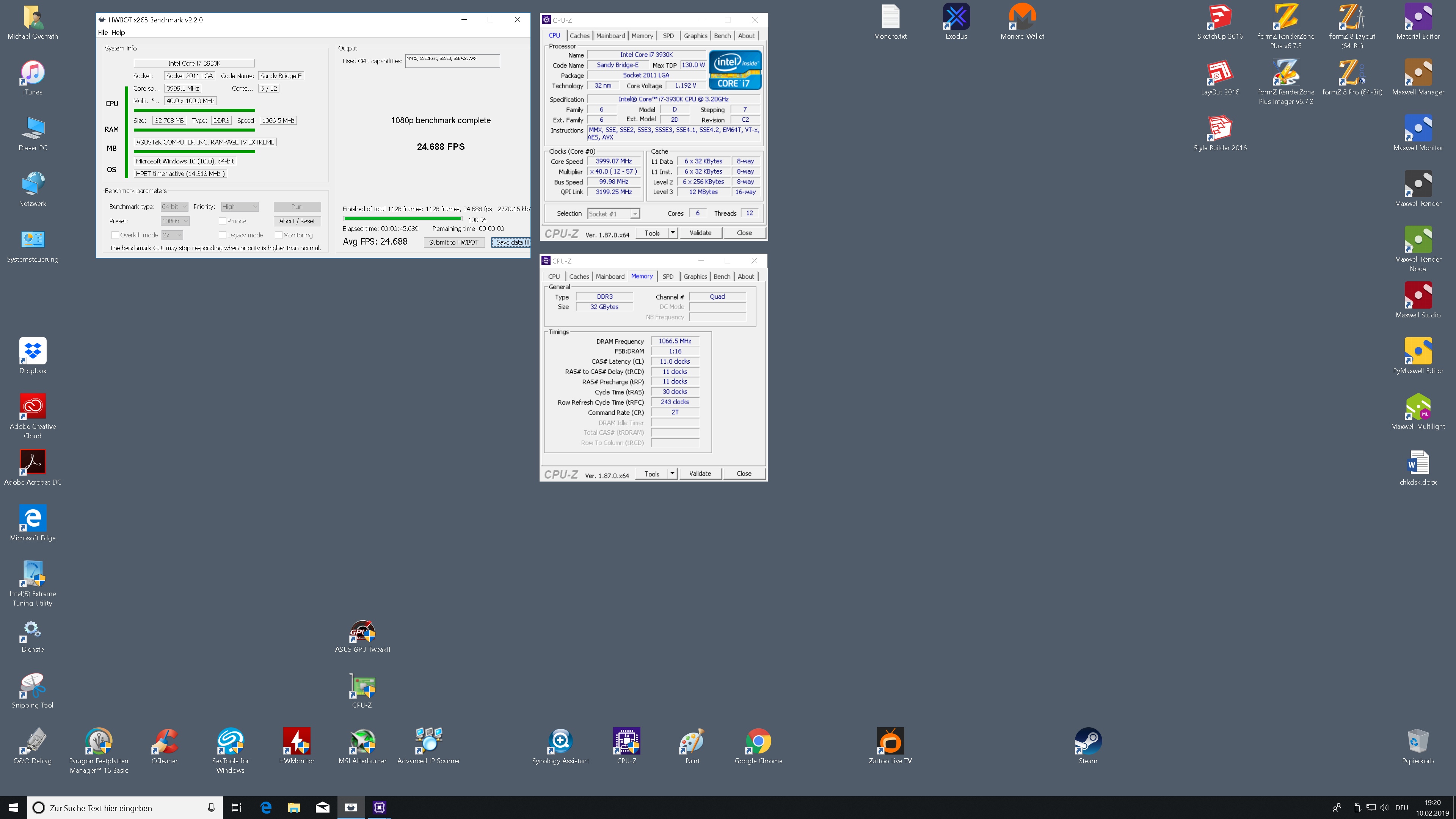Open the taskbar clock and date
Image resolution: width=1456 pixels, height=819 pixels.
pos(1432,808)
